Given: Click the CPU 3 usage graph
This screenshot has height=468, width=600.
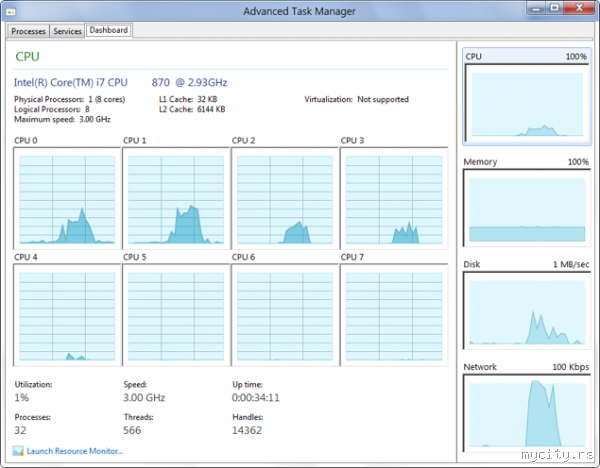Looking at the screenshot, I should pos(394,199).
